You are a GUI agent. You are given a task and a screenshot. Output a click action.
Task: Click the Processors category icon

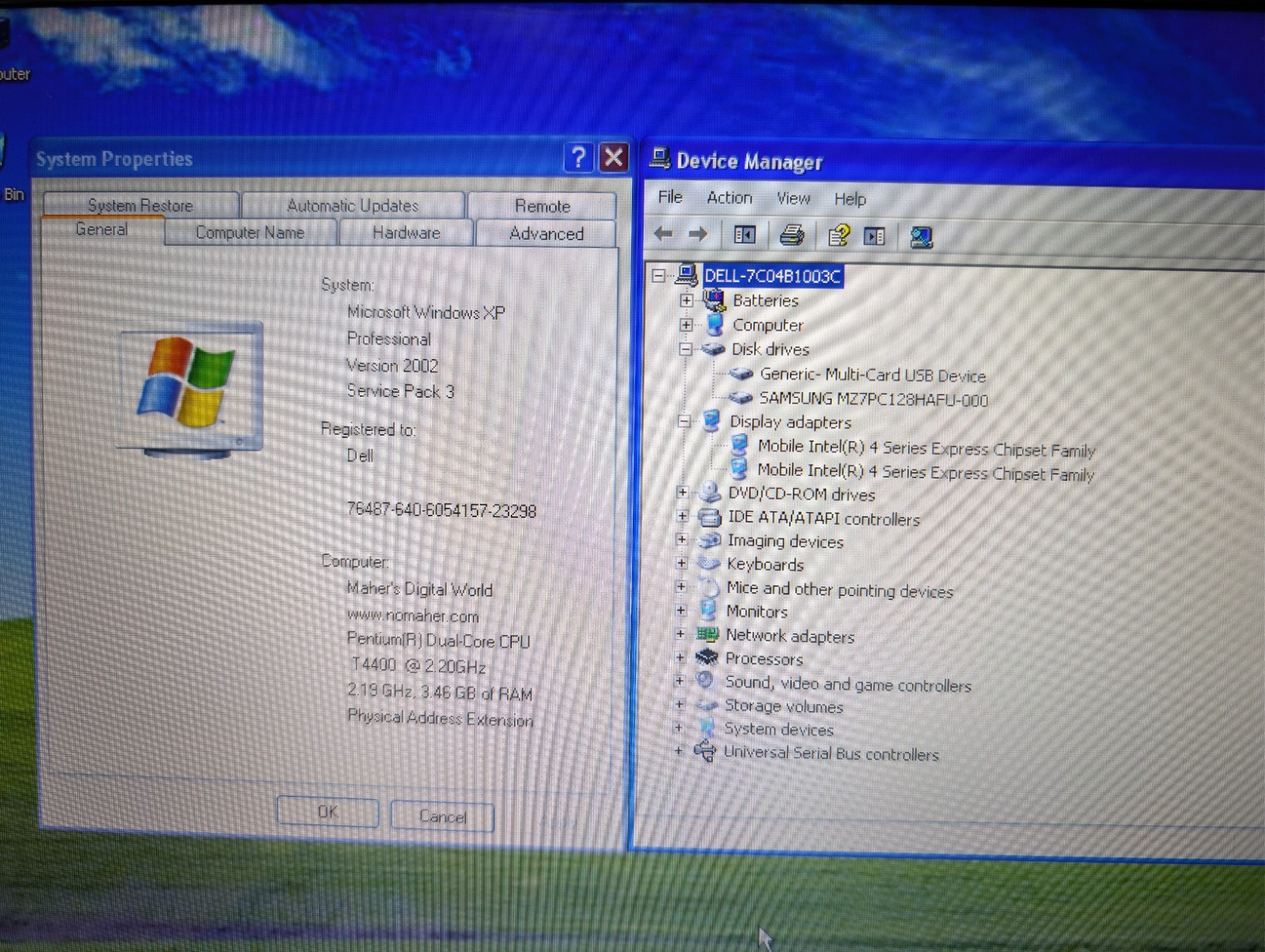706,657
